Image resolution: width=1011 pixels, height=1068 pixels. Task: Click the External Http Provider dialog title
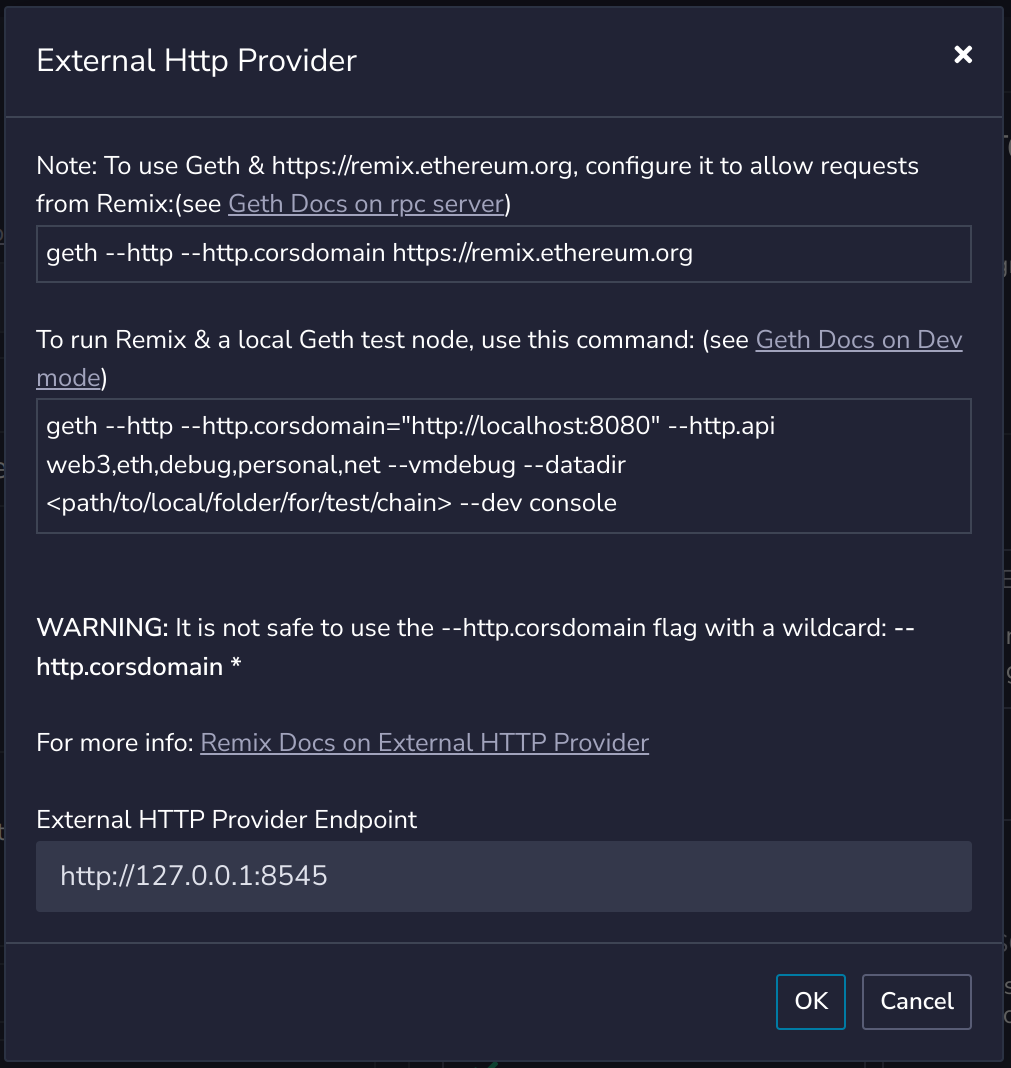pos(196,61)
